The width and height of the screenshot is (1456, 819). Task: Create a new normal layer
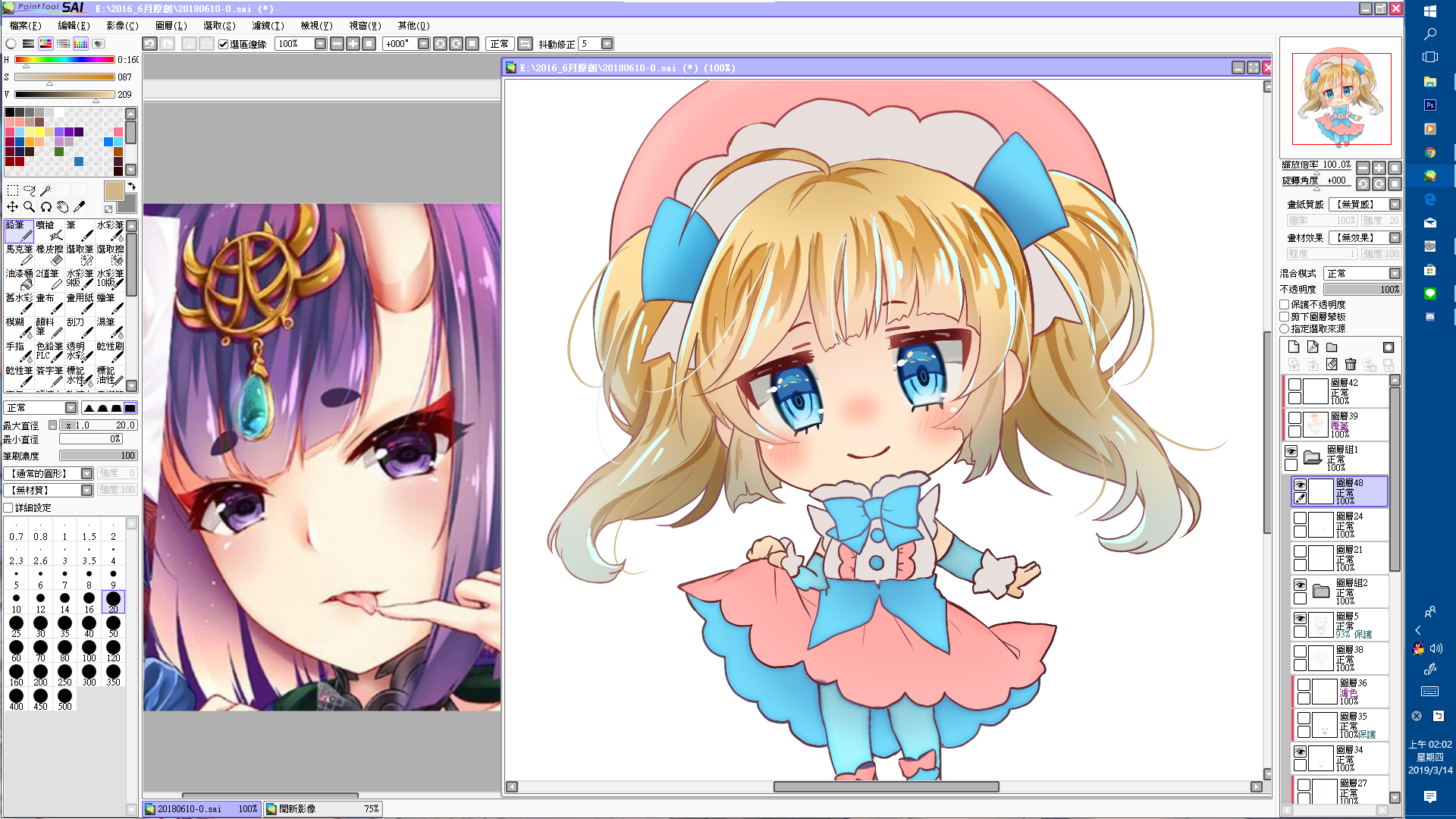point(1294,347)
